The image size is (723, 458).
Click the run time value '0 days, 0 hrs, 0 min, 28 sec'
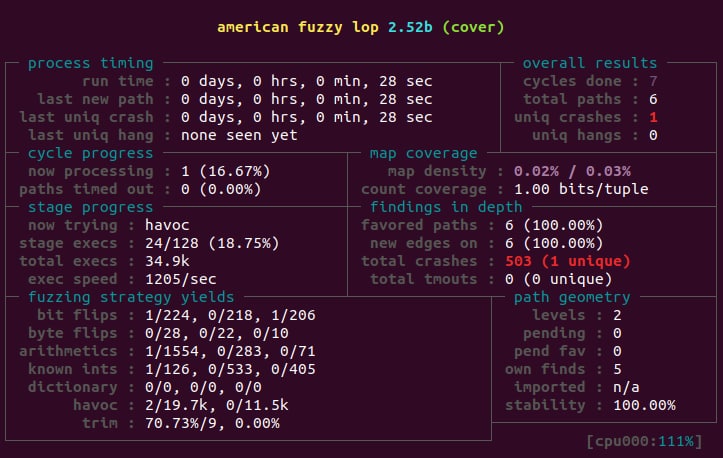(x=307, y=81)
